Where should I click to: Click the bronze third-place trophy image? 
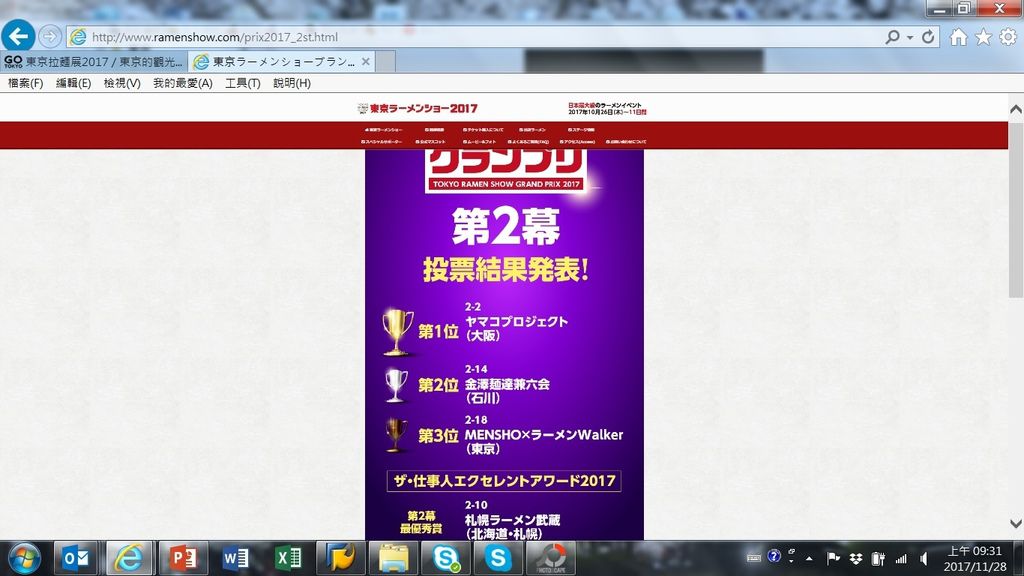[x=396, y=436]
